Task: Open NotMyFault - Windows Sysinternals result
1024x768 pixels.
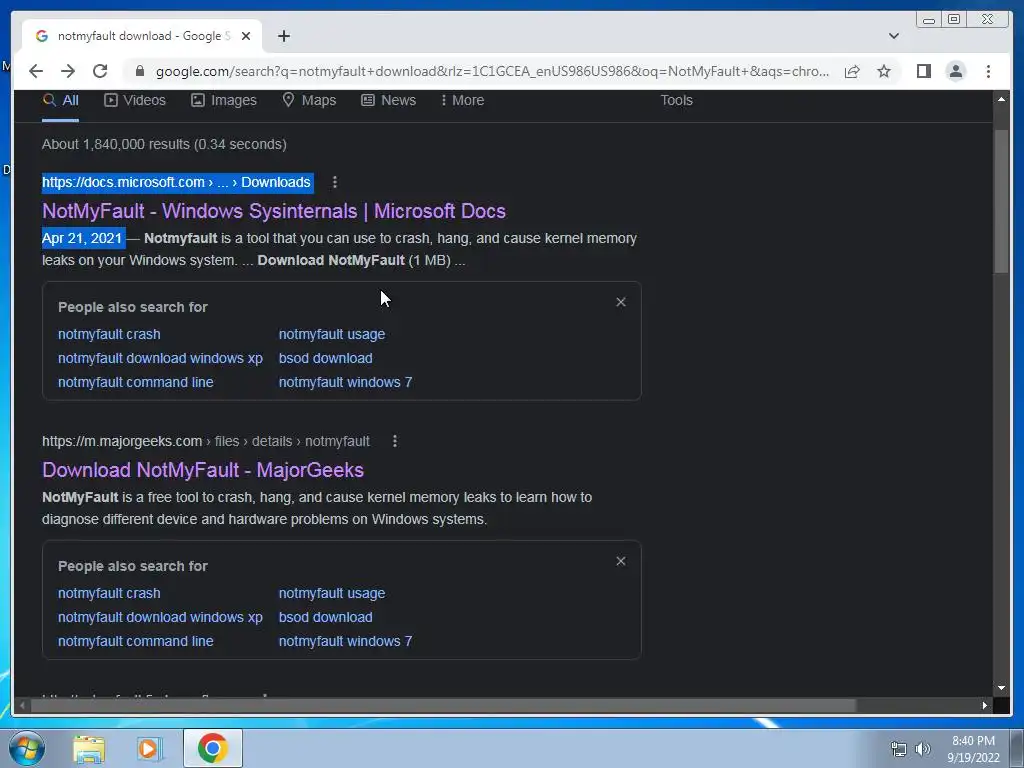Action: point(274,211)
